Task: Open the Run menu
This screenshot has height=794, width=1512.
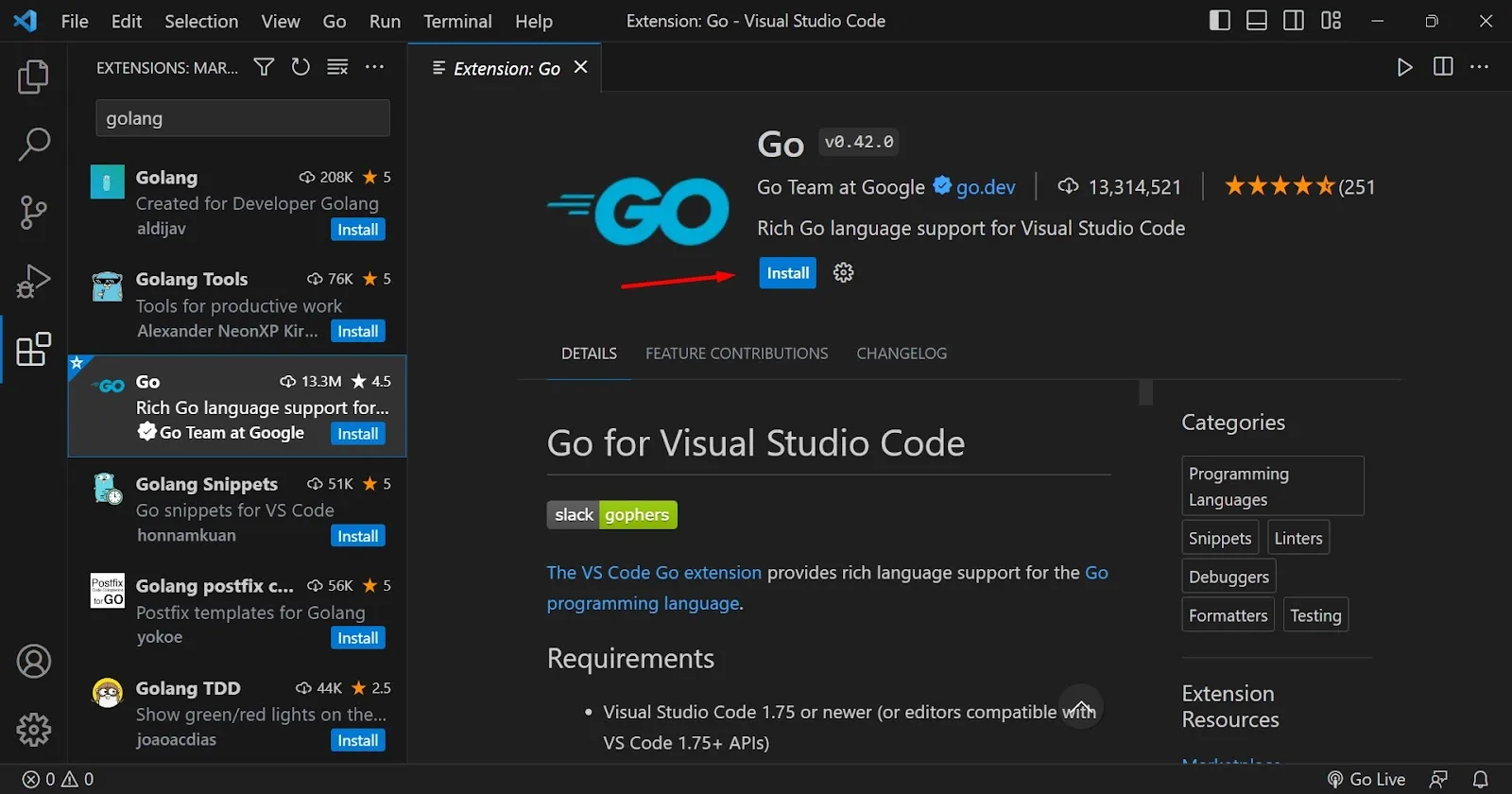Action: (x=385, y=21)
